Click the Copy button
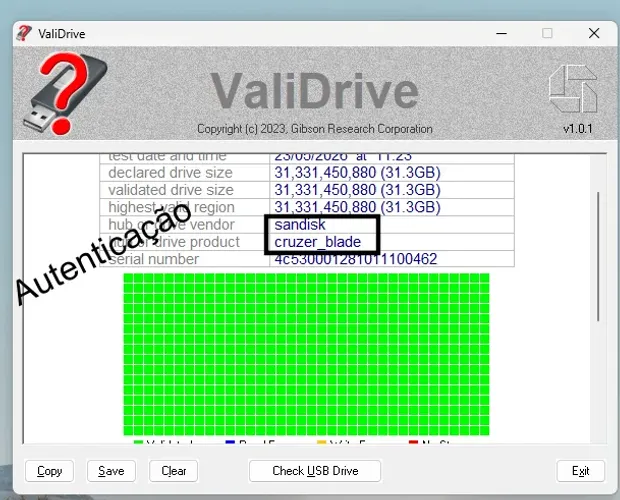 tap(49, 471)
